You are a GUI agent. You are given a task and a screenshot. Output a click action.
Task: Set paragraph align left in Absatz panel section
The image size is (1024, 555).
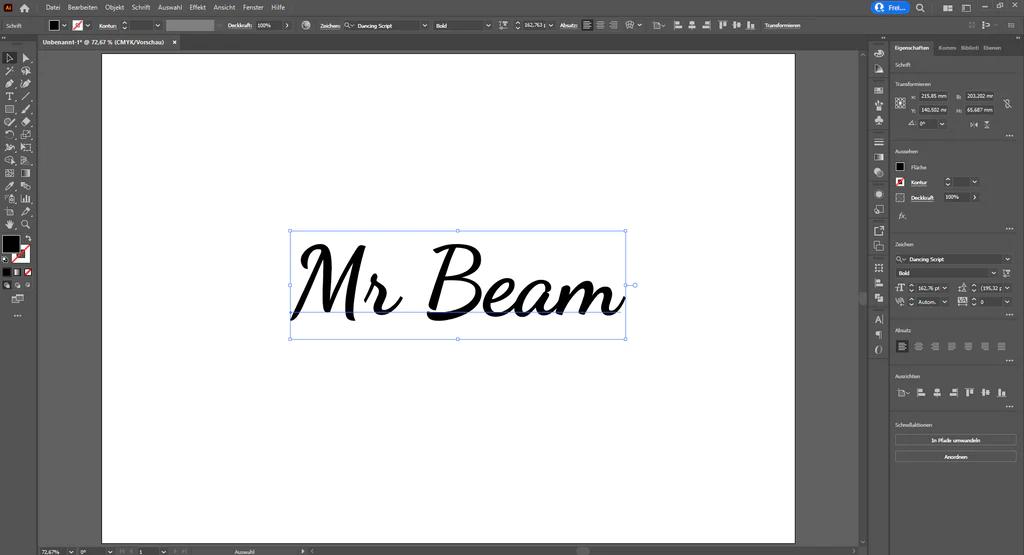(902, 347)
